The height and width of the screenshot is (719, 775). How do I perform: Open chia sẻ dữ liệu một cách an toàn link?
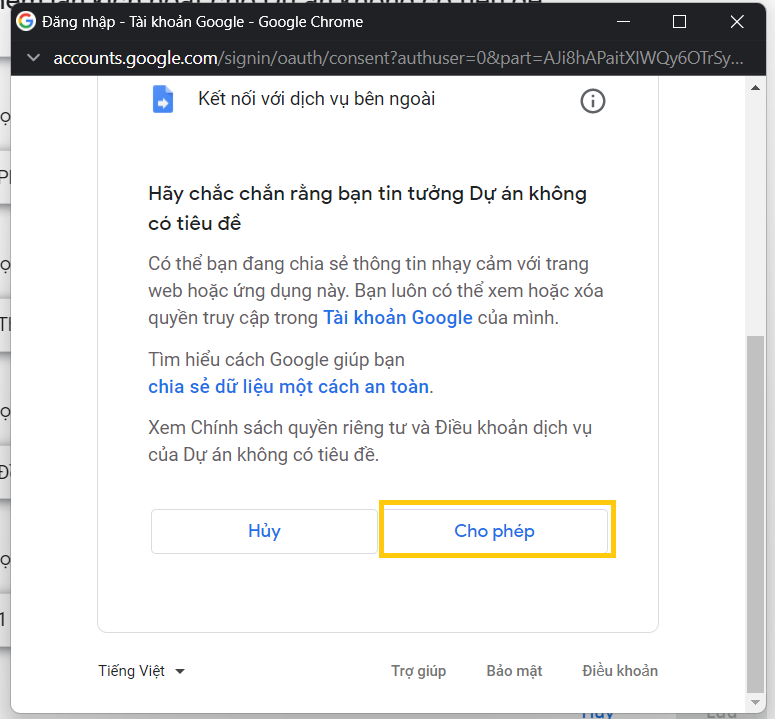point(289,387)
